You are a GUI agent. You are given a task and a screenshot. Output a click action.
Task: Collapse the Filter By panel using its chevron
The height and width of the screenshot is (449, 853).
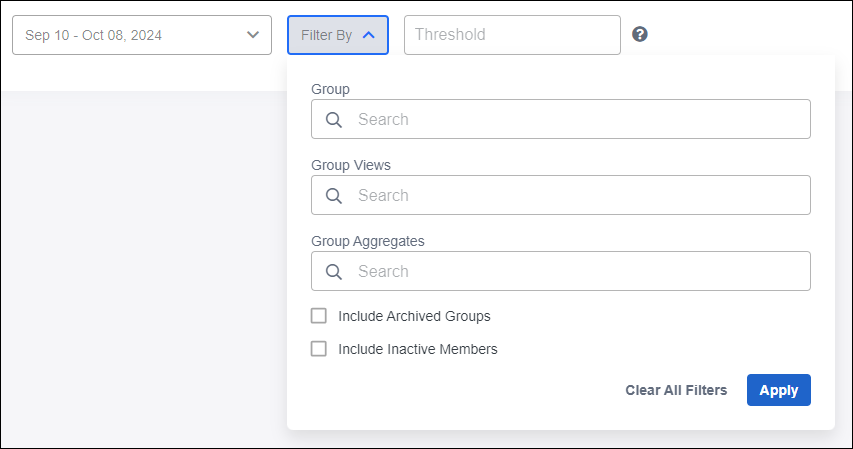coord(369,35)
